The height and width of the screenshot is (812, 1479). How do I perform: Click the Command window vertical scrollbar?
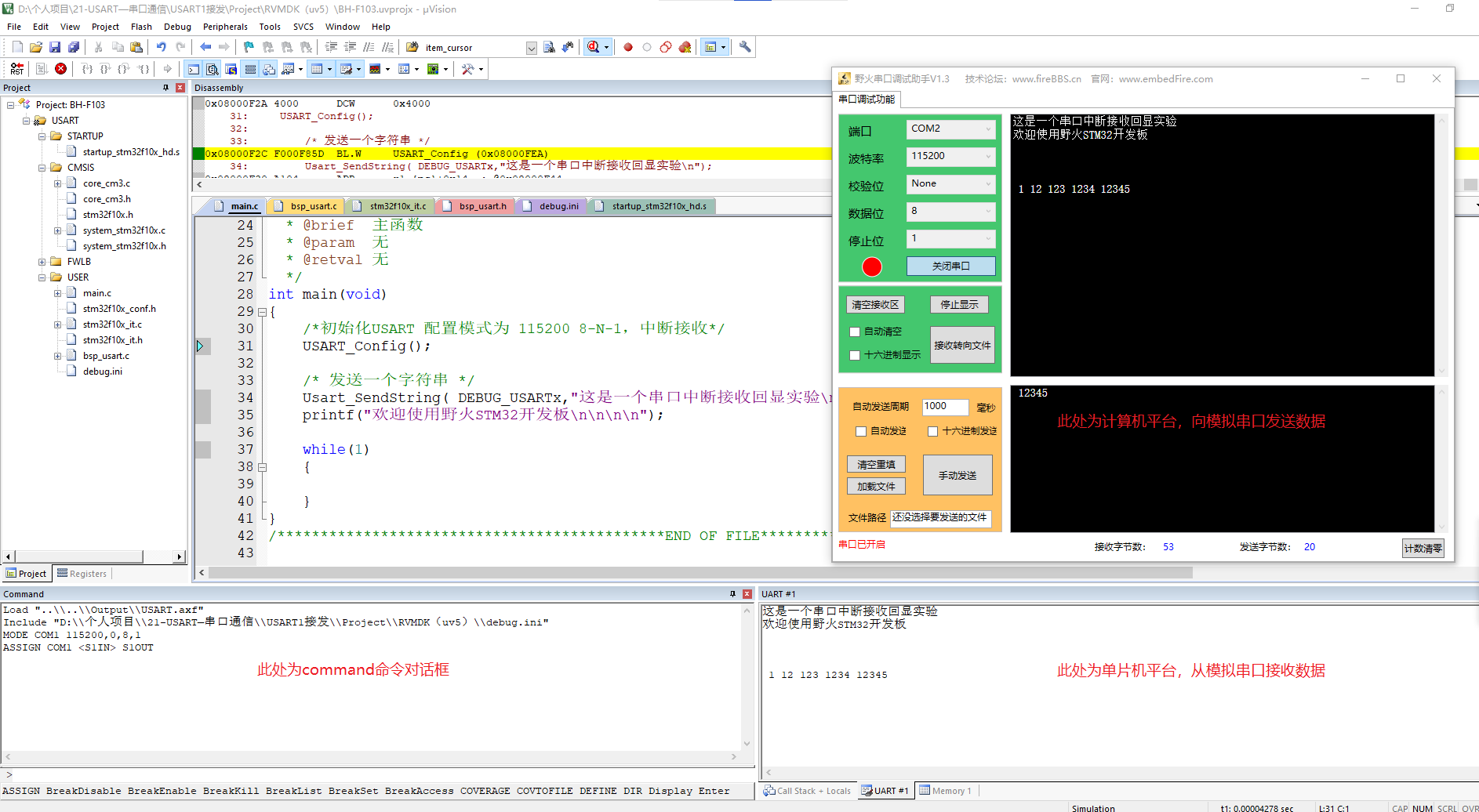(747, 677)
